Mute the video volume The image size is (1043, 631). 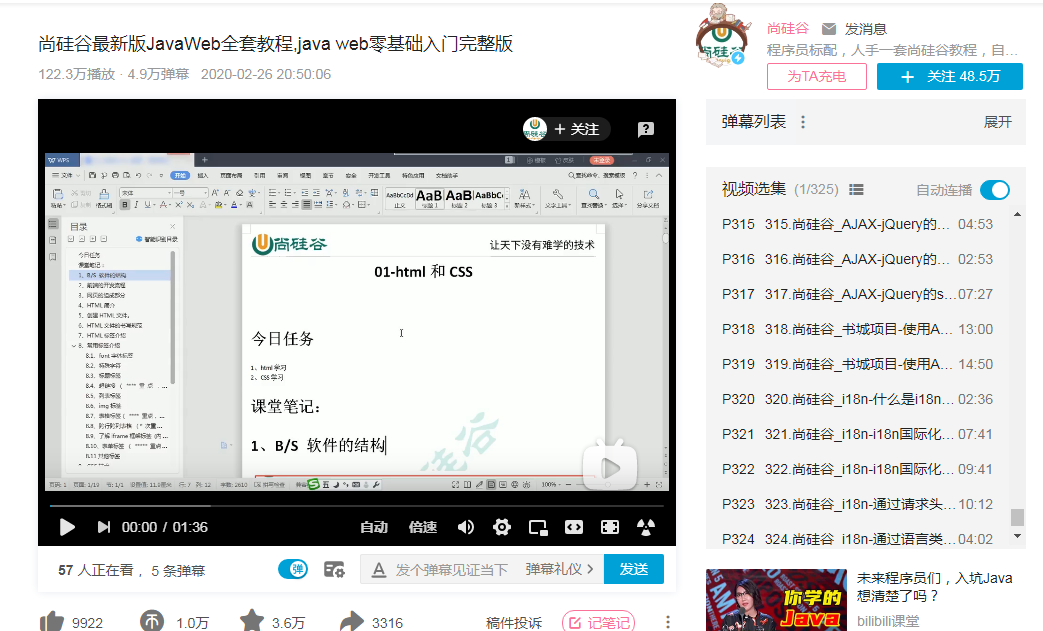click(463, 527)
